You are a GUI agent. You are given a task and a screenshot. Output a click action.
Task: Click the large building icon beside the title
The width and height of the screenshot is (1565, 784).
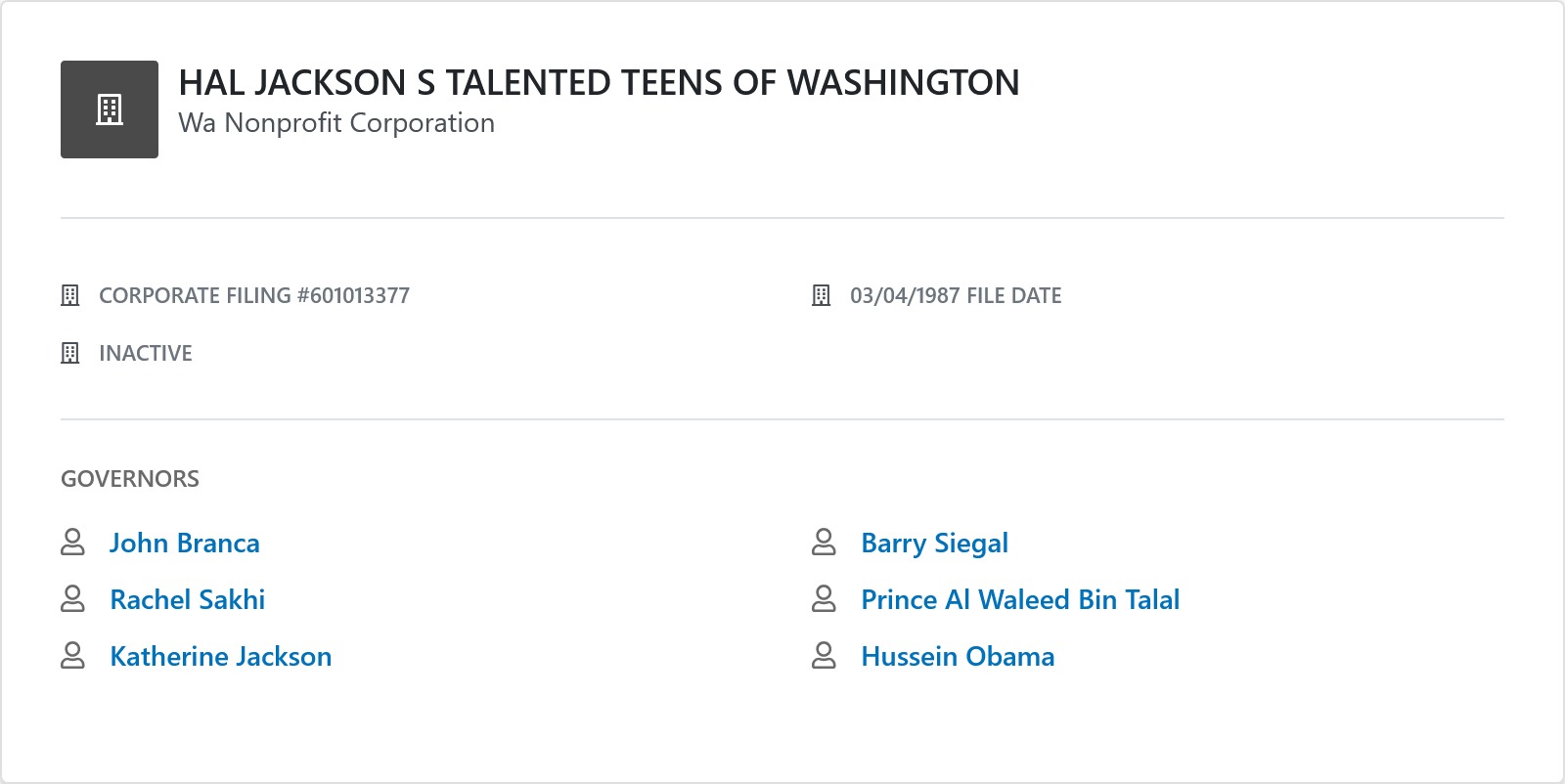110,109
